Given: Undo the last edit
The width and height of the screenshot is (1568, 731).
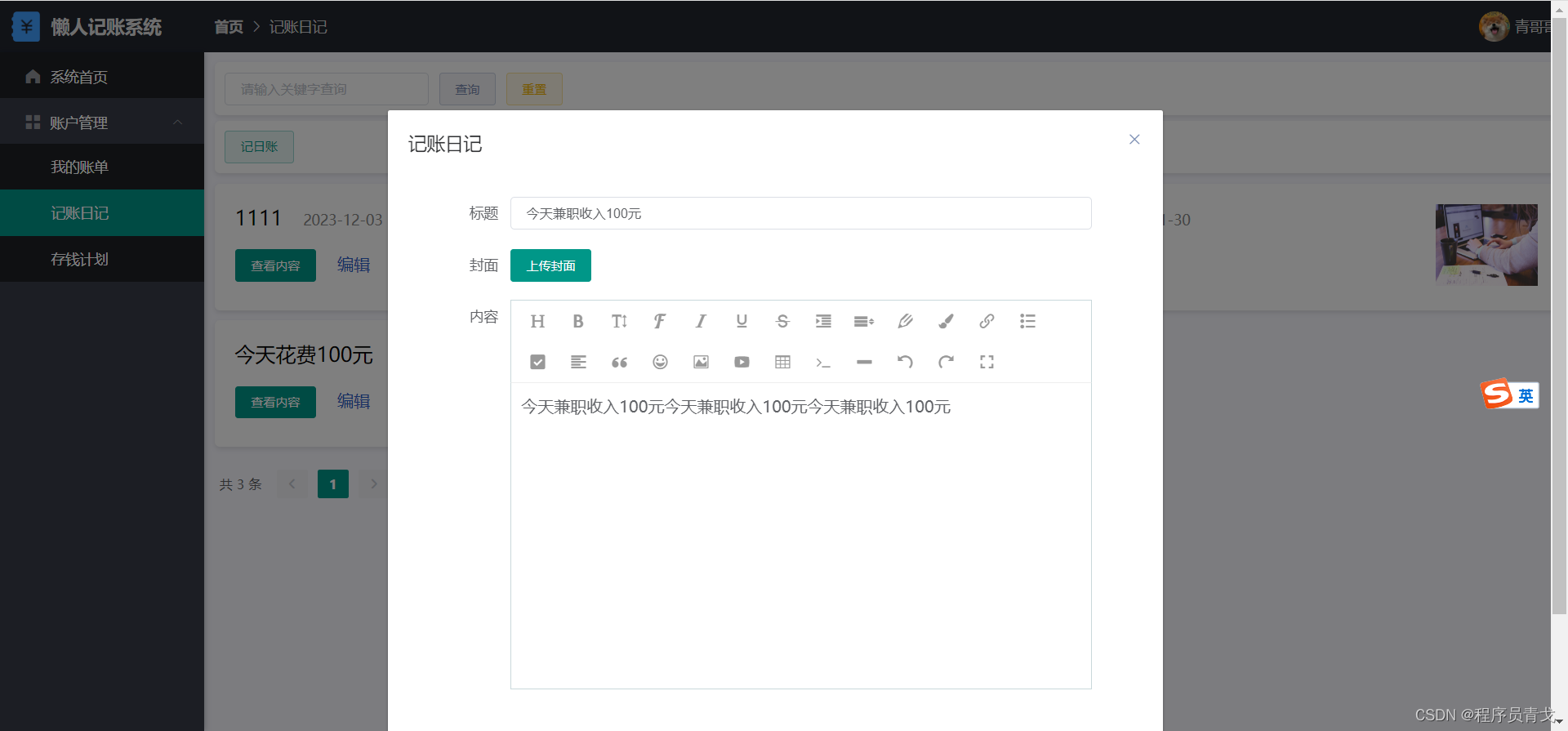Looking at the screenshot, I should (905, 362).
